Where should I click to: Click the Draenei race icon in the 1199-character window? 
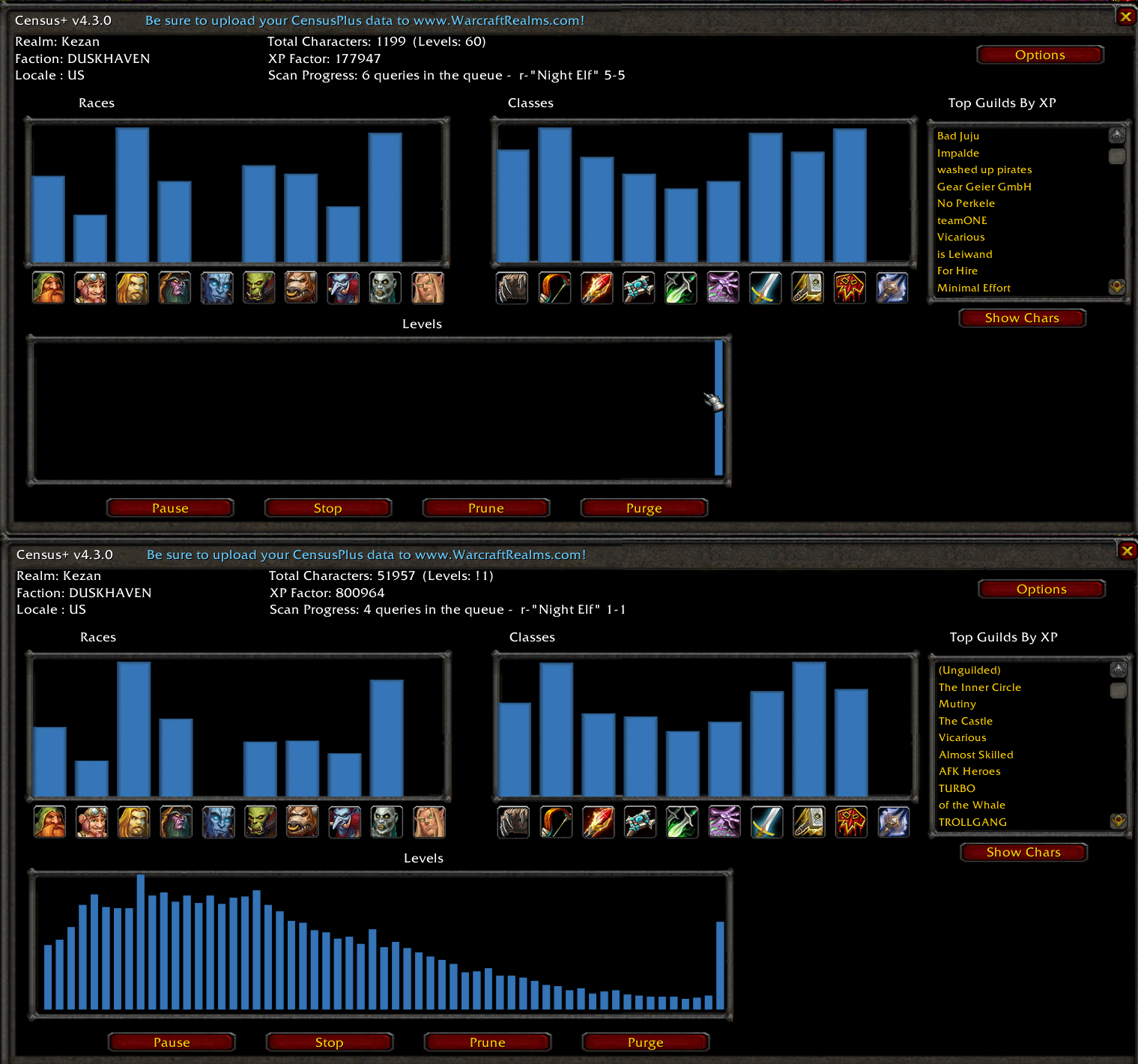[217, 288]
